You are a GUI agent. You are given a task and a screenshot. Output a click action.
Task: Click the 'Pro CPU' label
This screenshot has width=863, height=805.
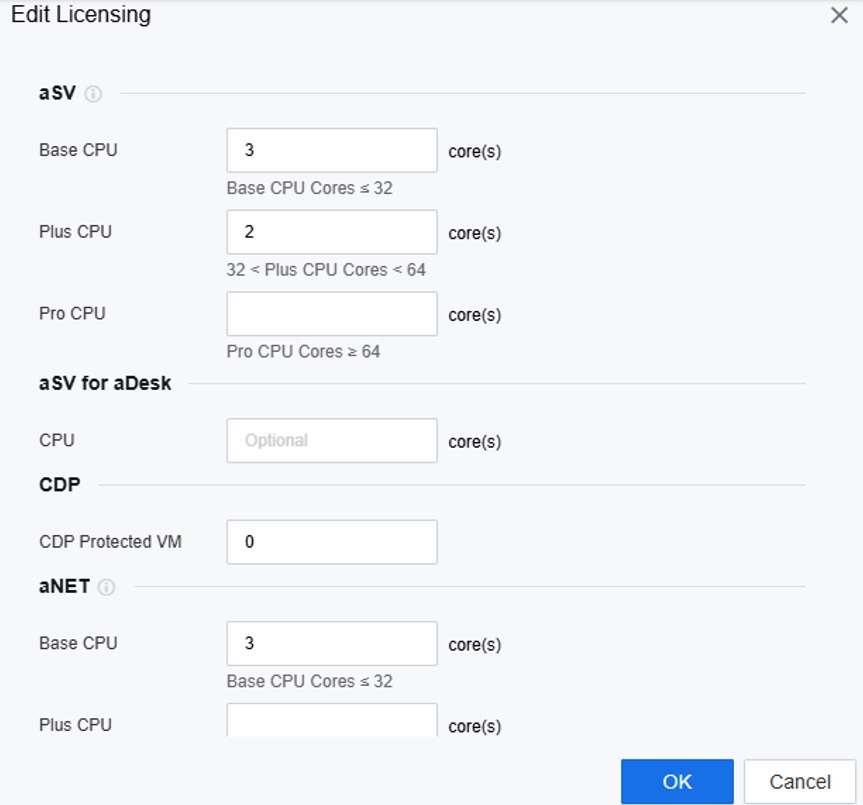(x=72, y=313)
